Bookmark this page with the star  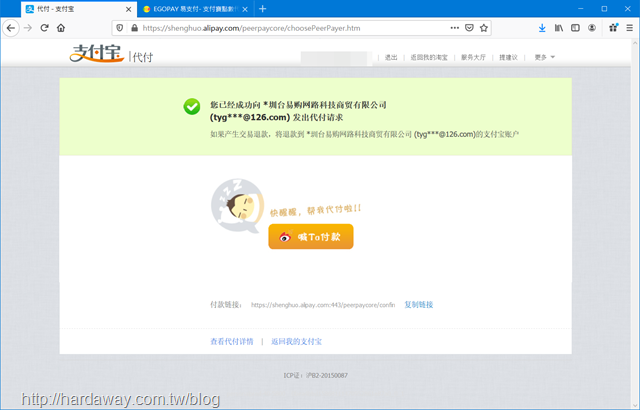coord(484,28)
